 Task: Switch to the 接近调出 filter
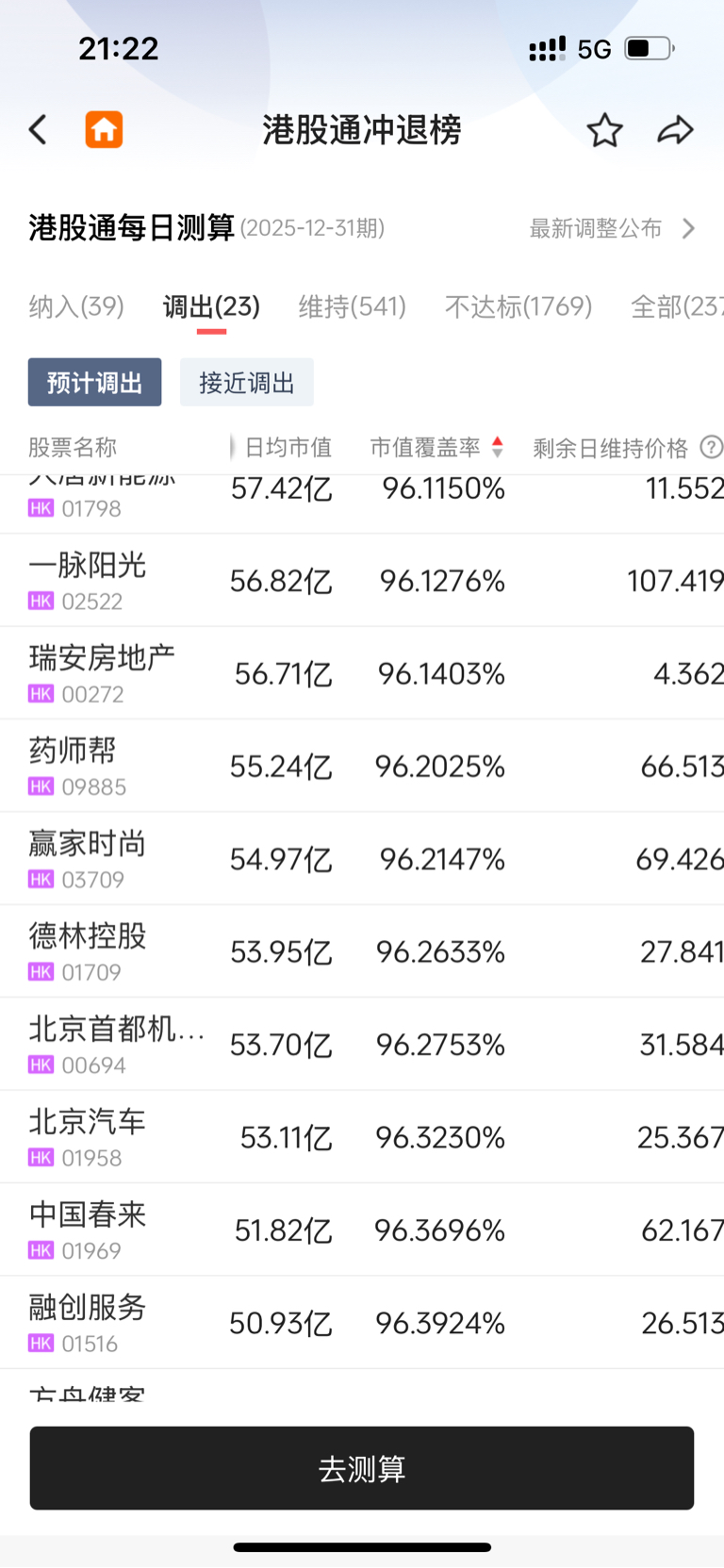246,382
